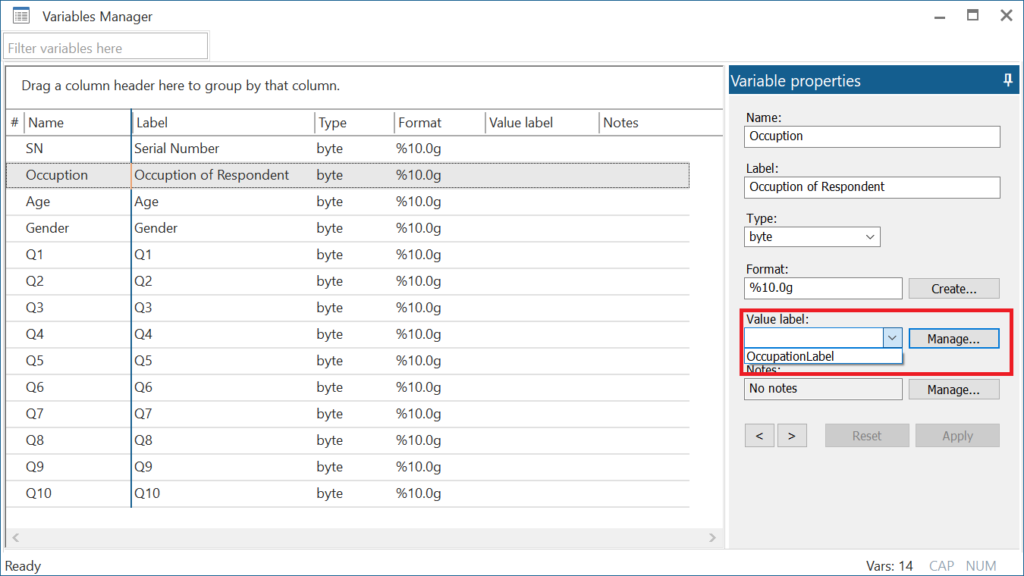Close the Variables Manager window
This screenshot has height=576, width=1024.
1006,15
